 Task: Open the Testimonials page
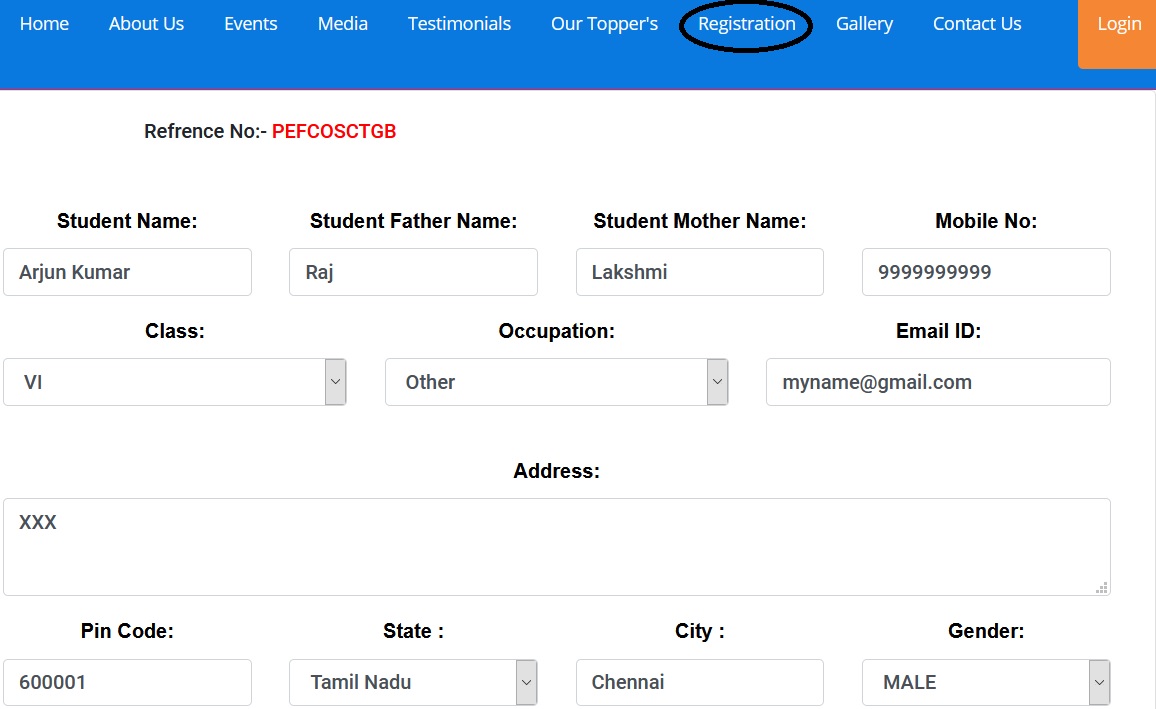459,24
